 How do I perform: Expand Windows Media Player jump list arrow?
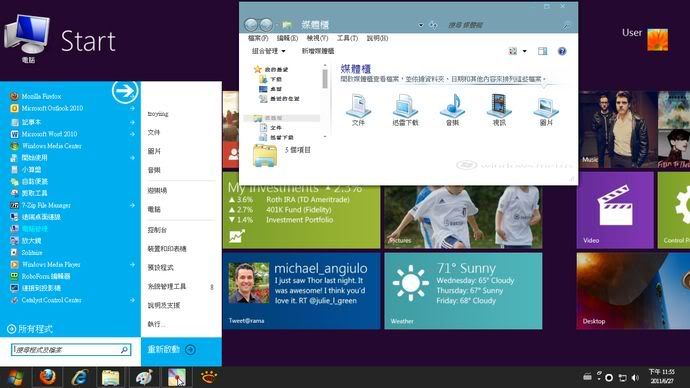click(132, 264)
